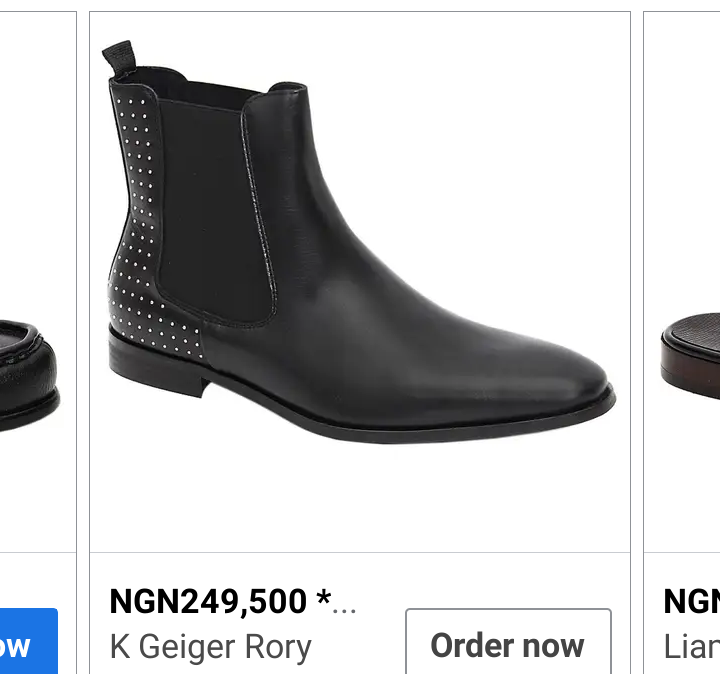Open the brown shoe image on the right
720x674 pixels.
tap(692, 355)
